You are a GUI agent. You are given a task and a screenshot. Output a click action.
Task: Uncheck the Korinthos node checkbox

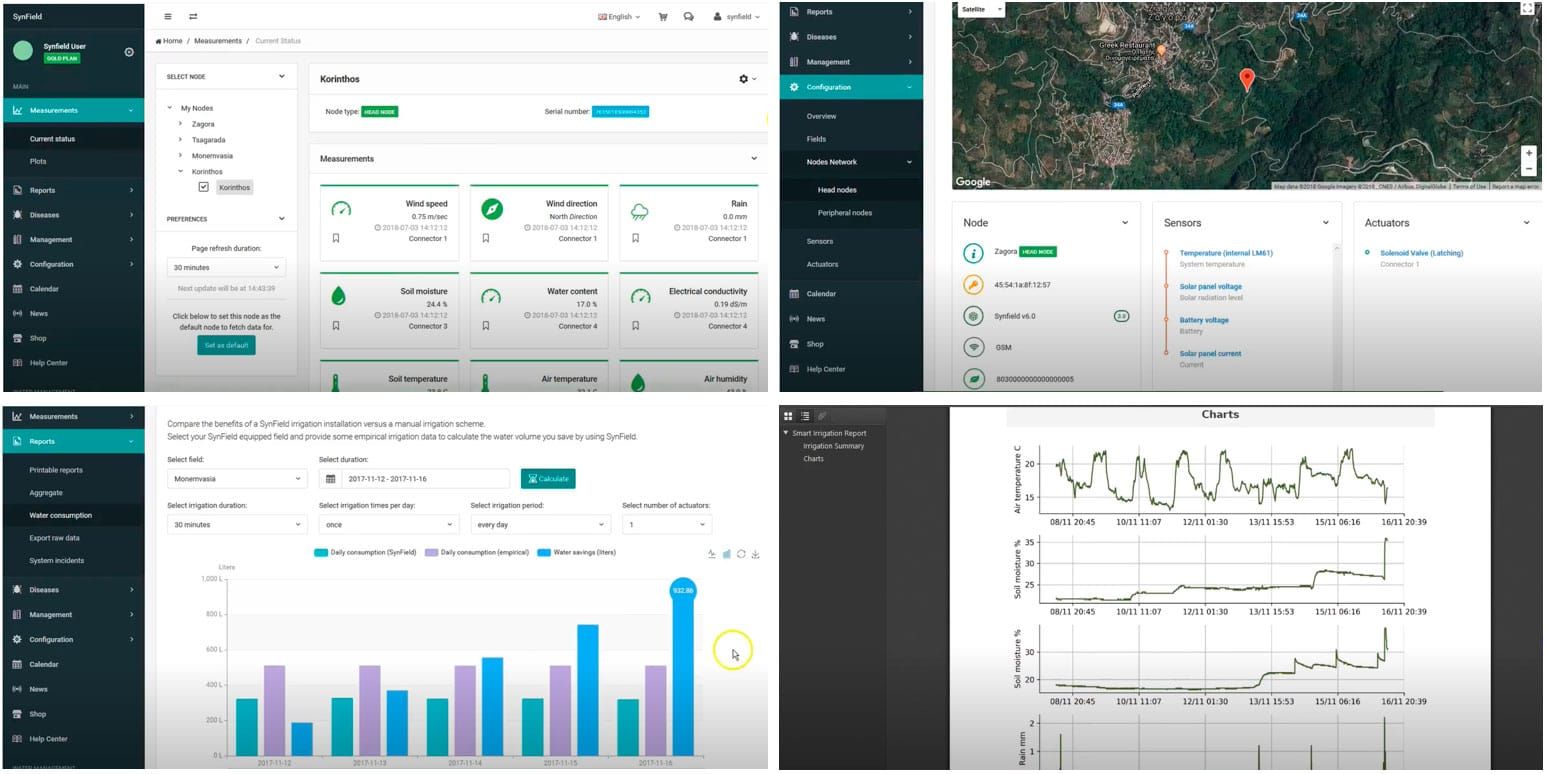click(204, 187)
